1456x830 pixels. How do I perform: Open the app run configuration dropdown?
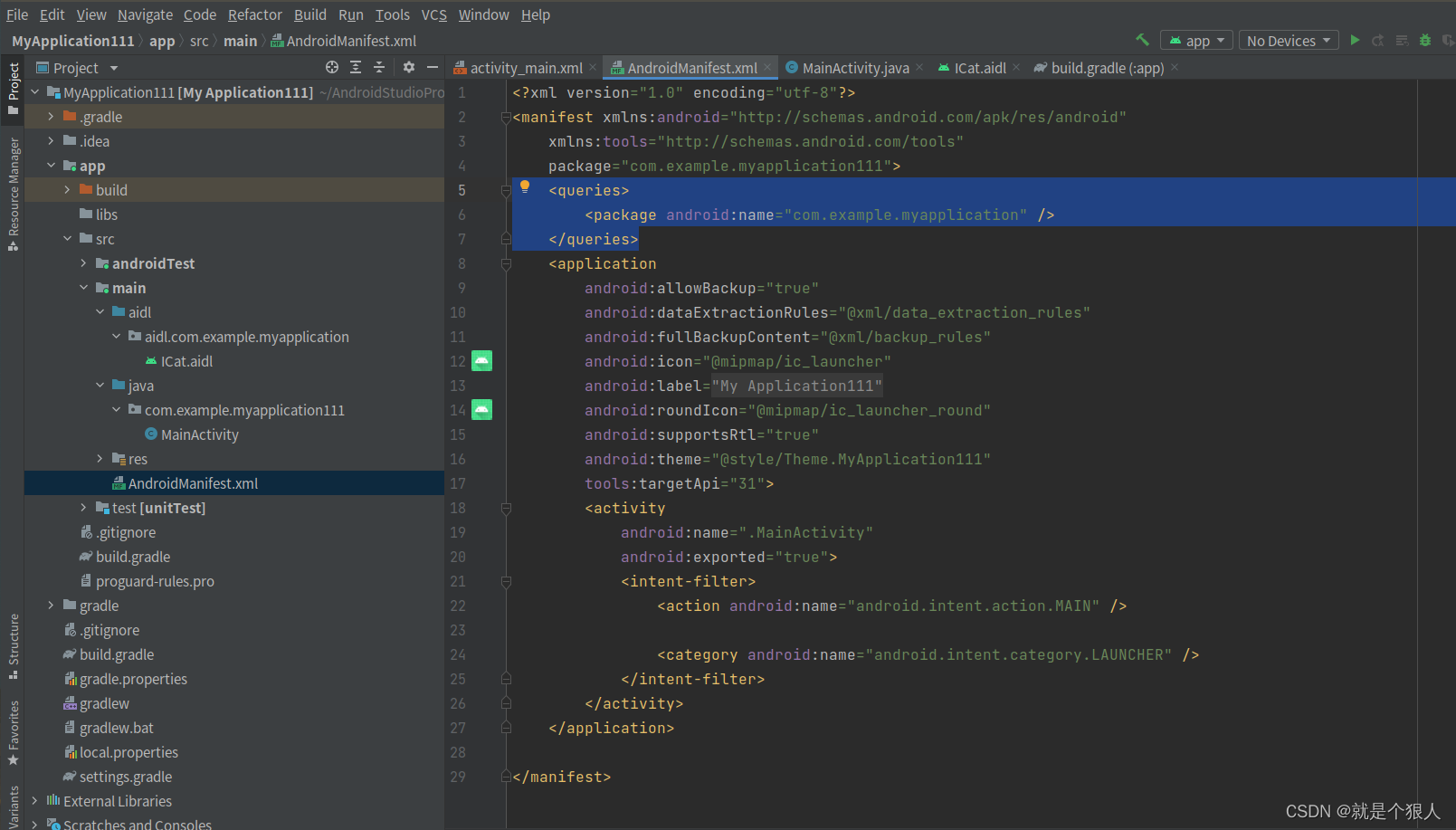point(1196,41)
